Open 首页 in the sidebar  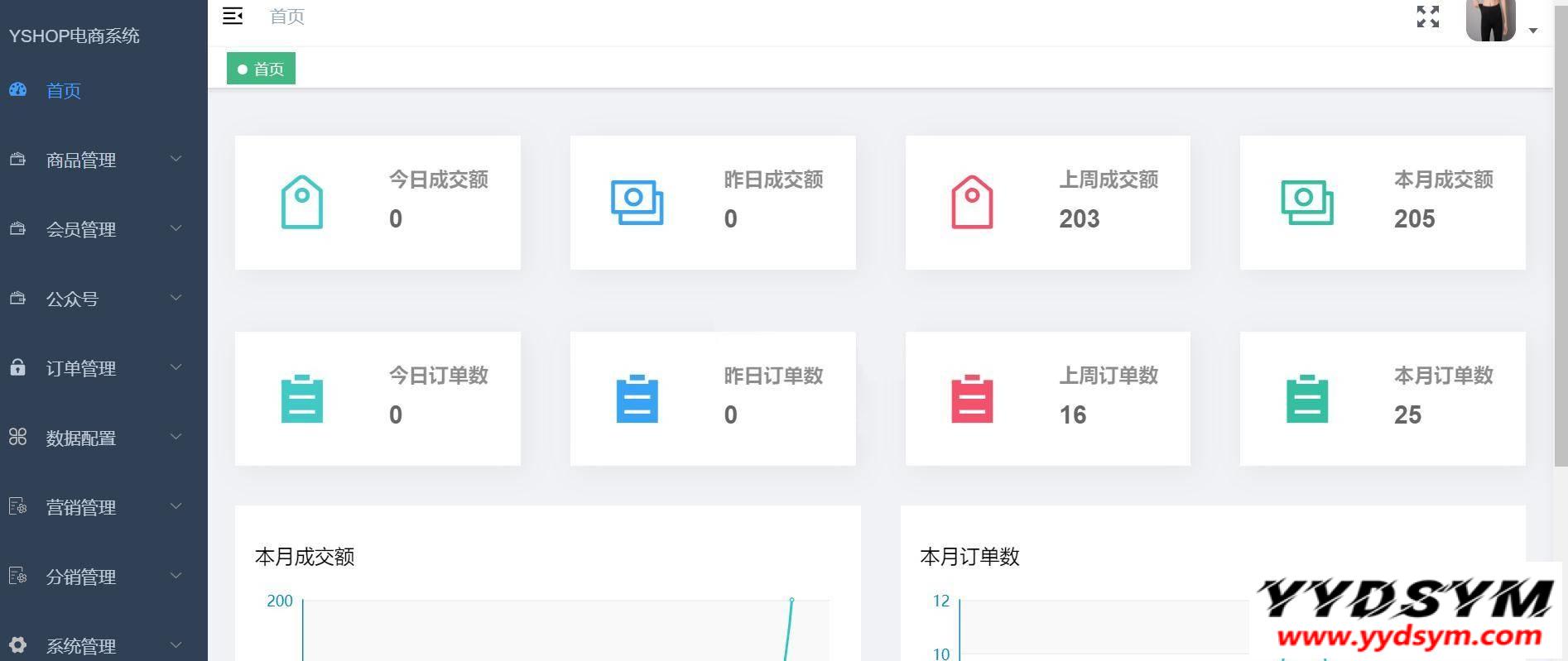coord(64,91)
